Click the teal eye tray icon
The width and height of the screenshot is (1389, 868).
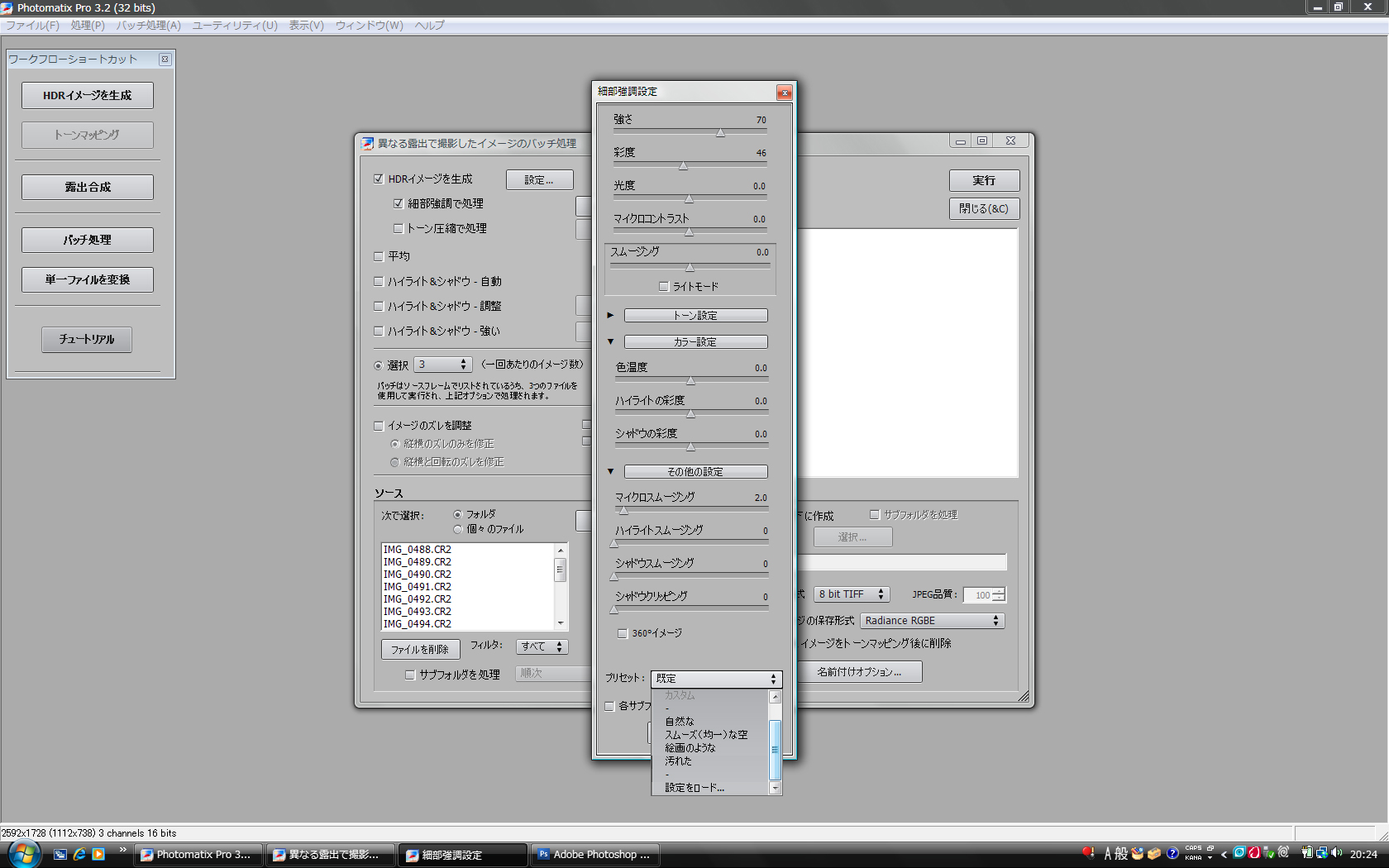pyautogui.click(x=1239, y=853)
